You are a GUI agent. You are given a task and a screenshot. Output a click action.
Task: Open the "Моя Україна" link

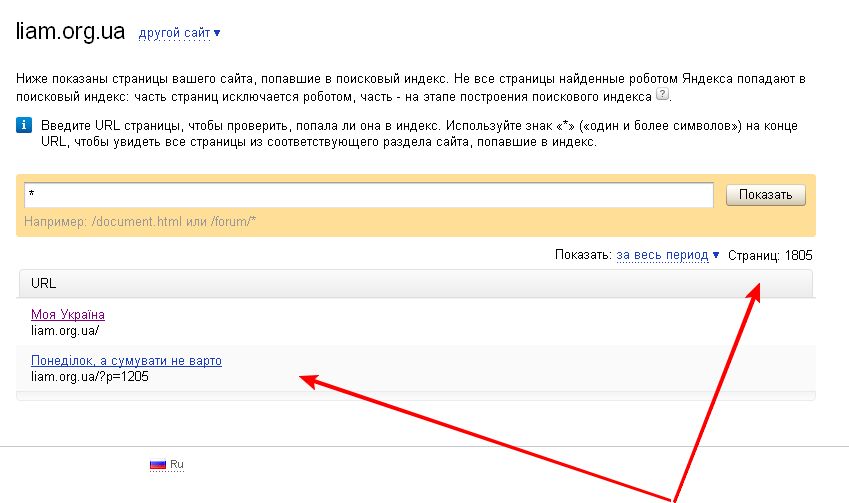coord(68,315)
